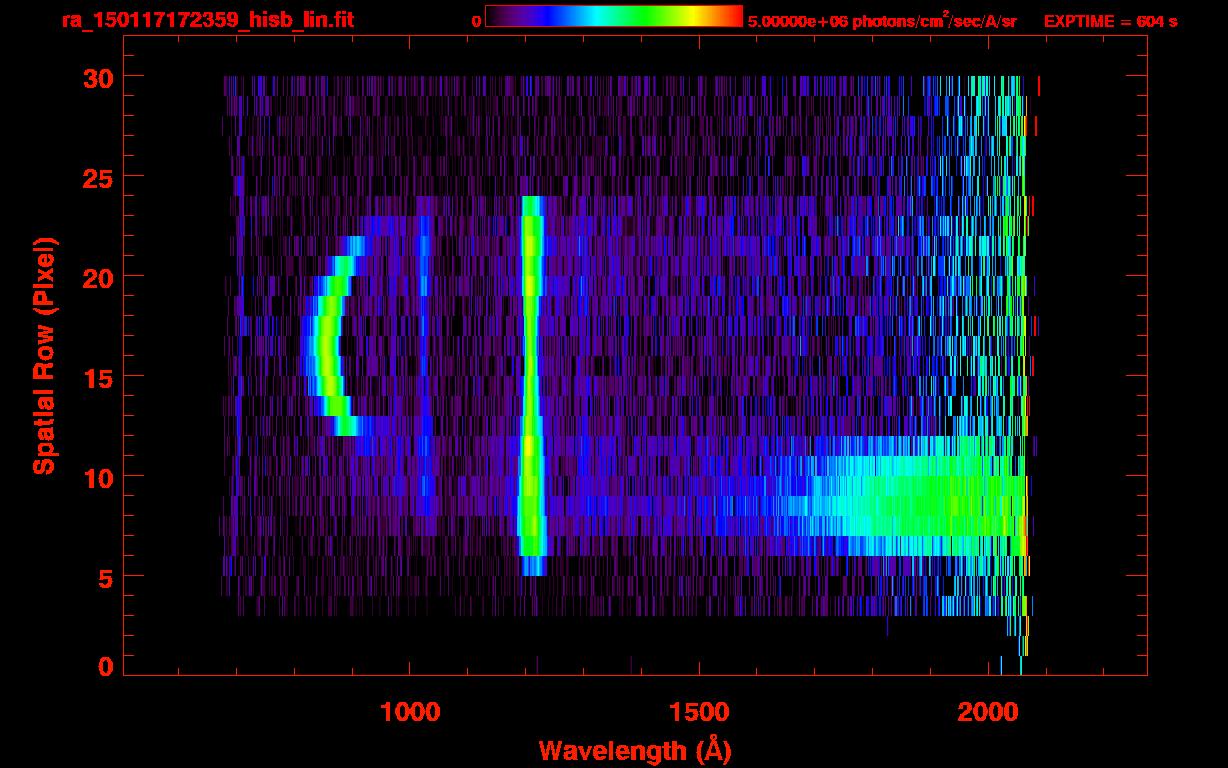The image size is (1228, 768).
Task: Click the x-axis tick label 1000
Action: [410, 712]
